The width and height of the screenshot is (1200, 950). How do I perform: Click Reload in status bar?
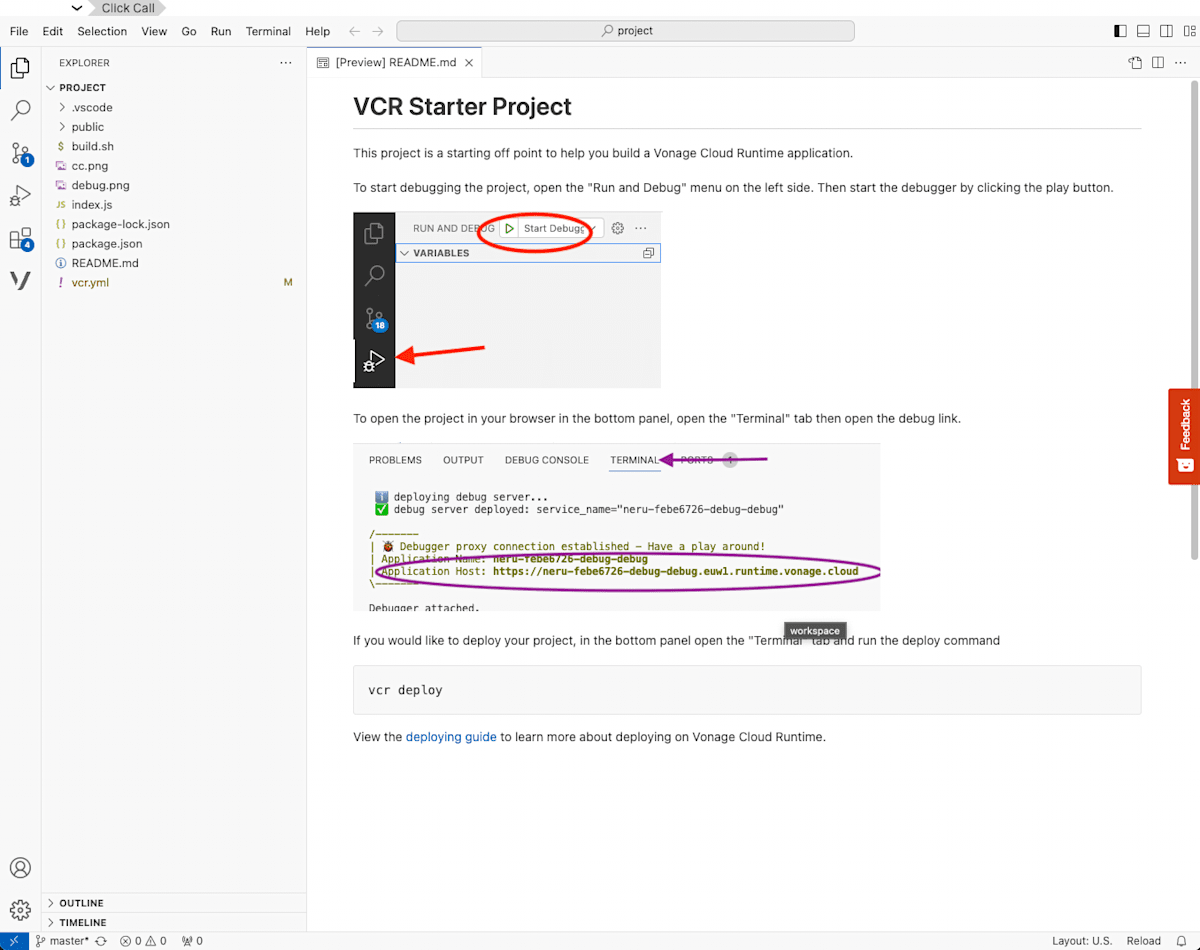[x=1144, y=941]
